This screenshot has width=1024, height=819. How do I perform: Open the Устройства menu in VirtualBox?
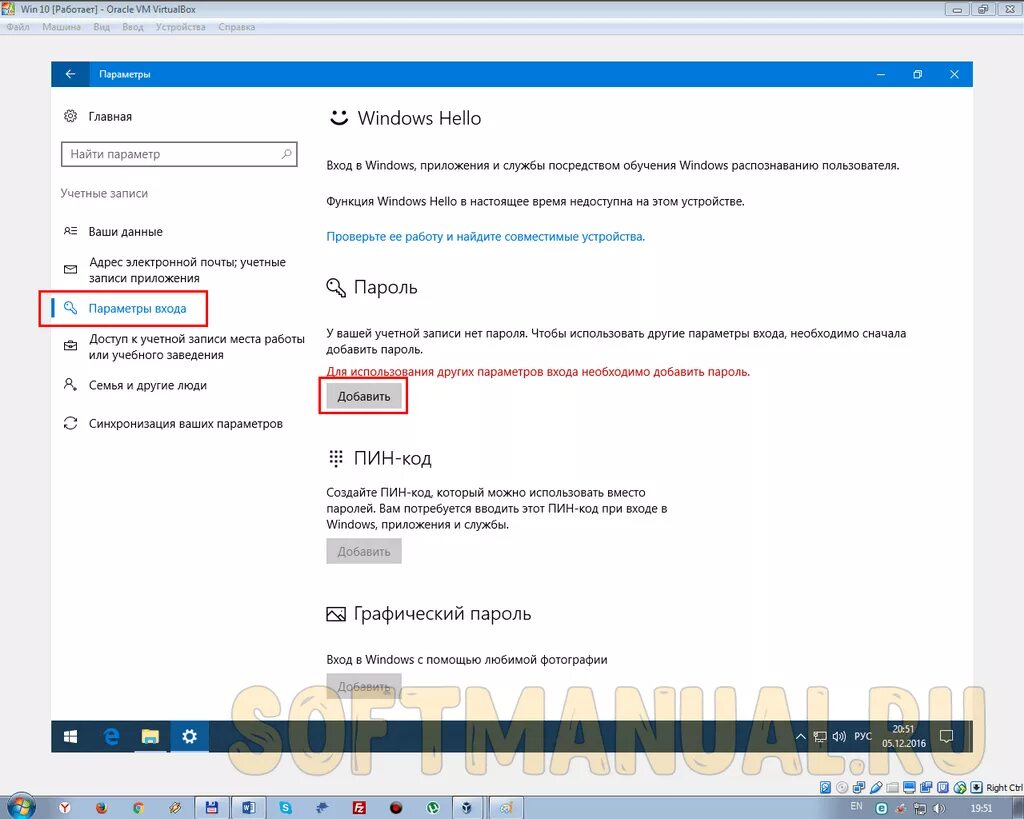tap(180, 27)
